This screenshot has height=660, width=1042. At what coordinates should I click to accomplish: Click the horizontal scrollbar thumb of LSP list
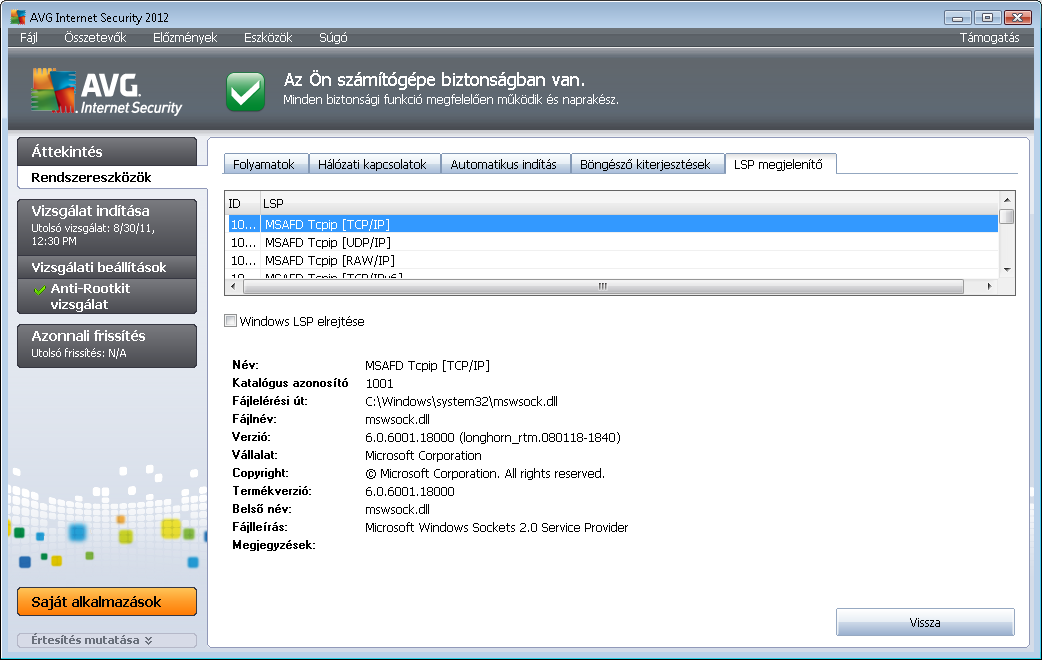pyautogui.click(x=603, y=286)
